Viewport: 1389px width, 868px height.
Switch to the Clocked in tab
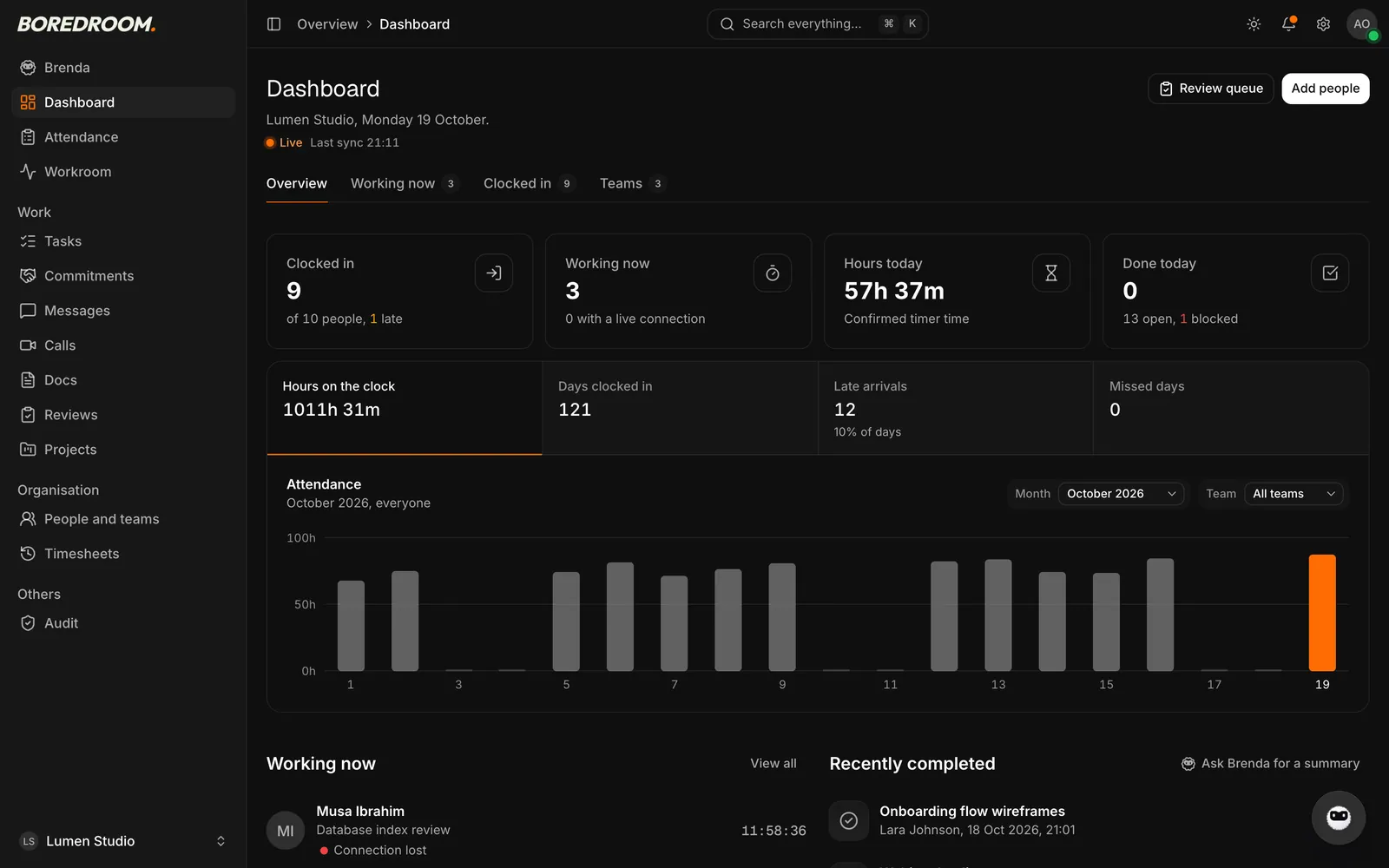pyautogui.click(x=529, y=183)
